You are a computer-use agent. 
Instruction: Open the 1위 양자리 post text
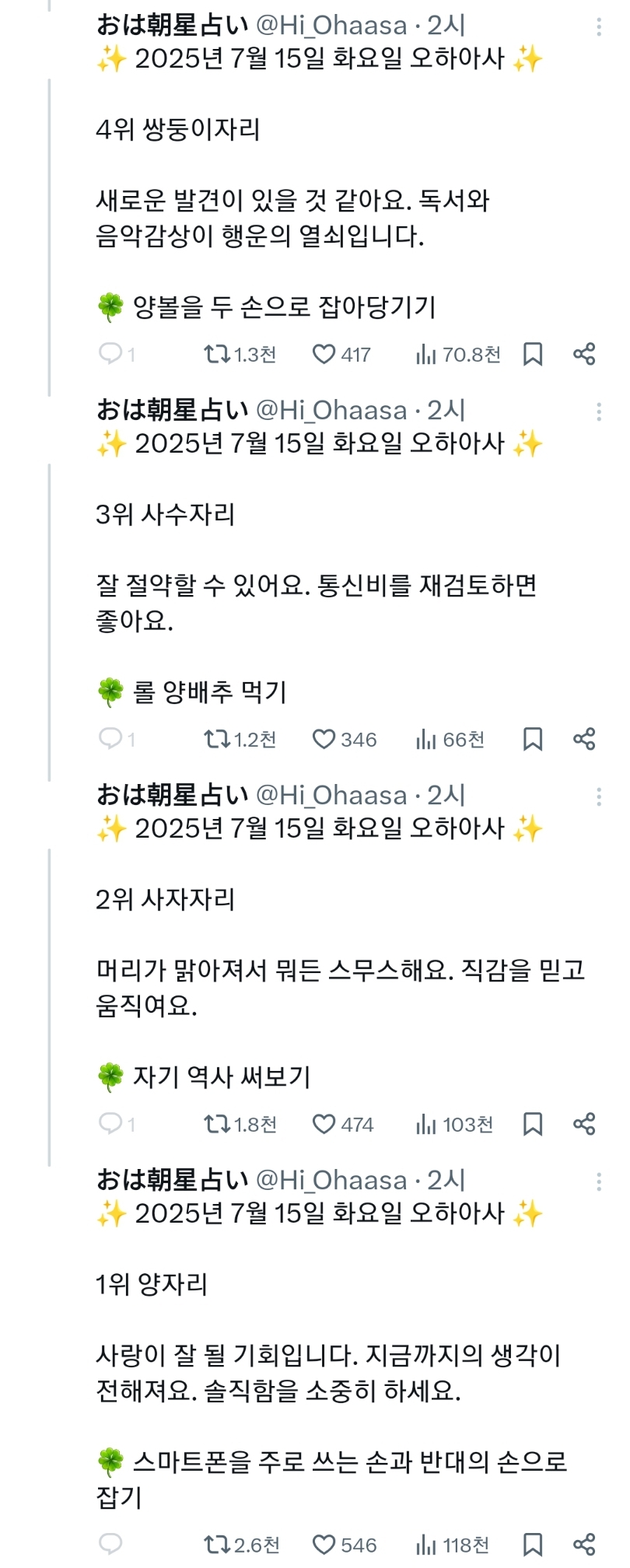click(327, 1373)
